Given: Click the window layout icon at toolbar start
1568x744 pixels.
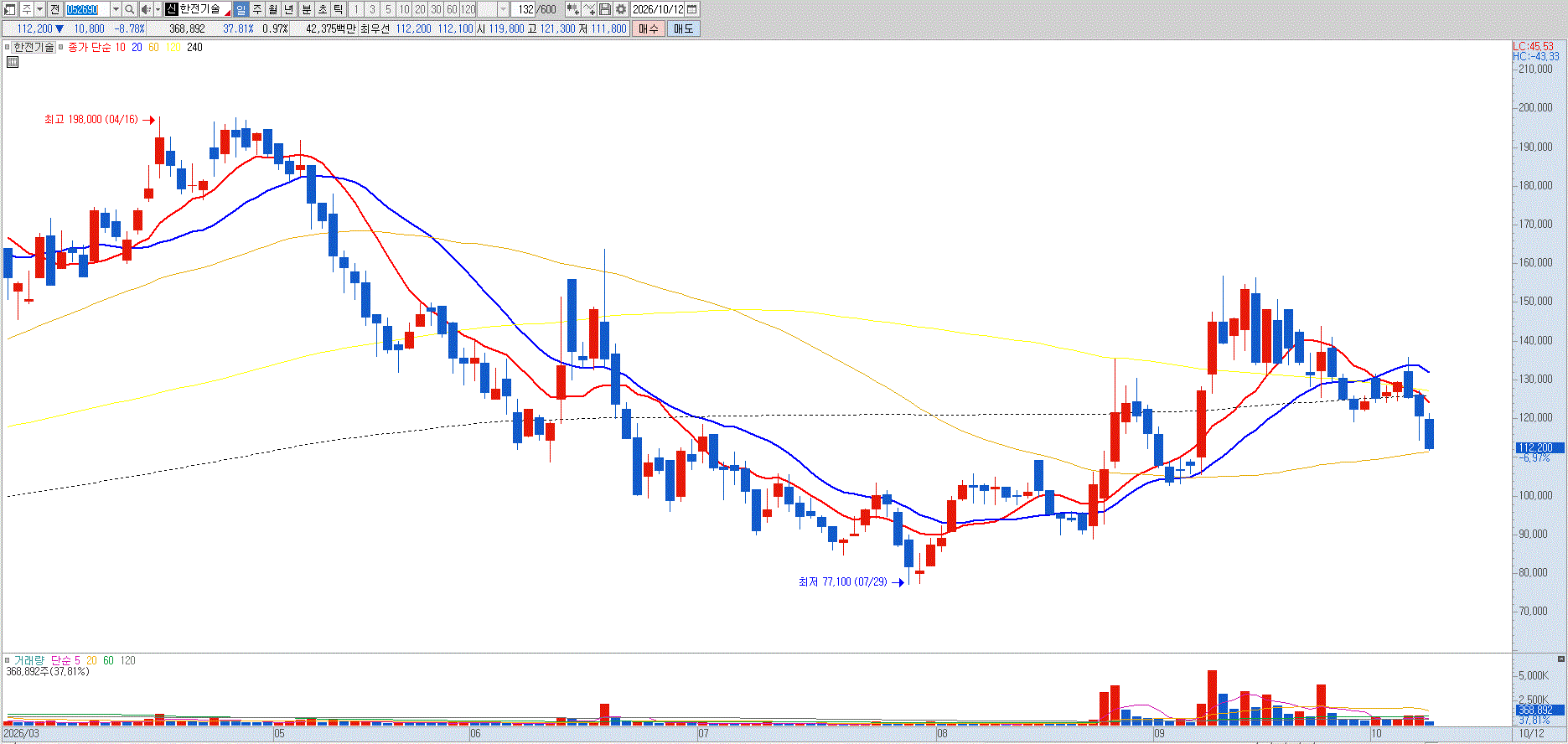Looking at the screenshot, I should (x=10, y=9).
